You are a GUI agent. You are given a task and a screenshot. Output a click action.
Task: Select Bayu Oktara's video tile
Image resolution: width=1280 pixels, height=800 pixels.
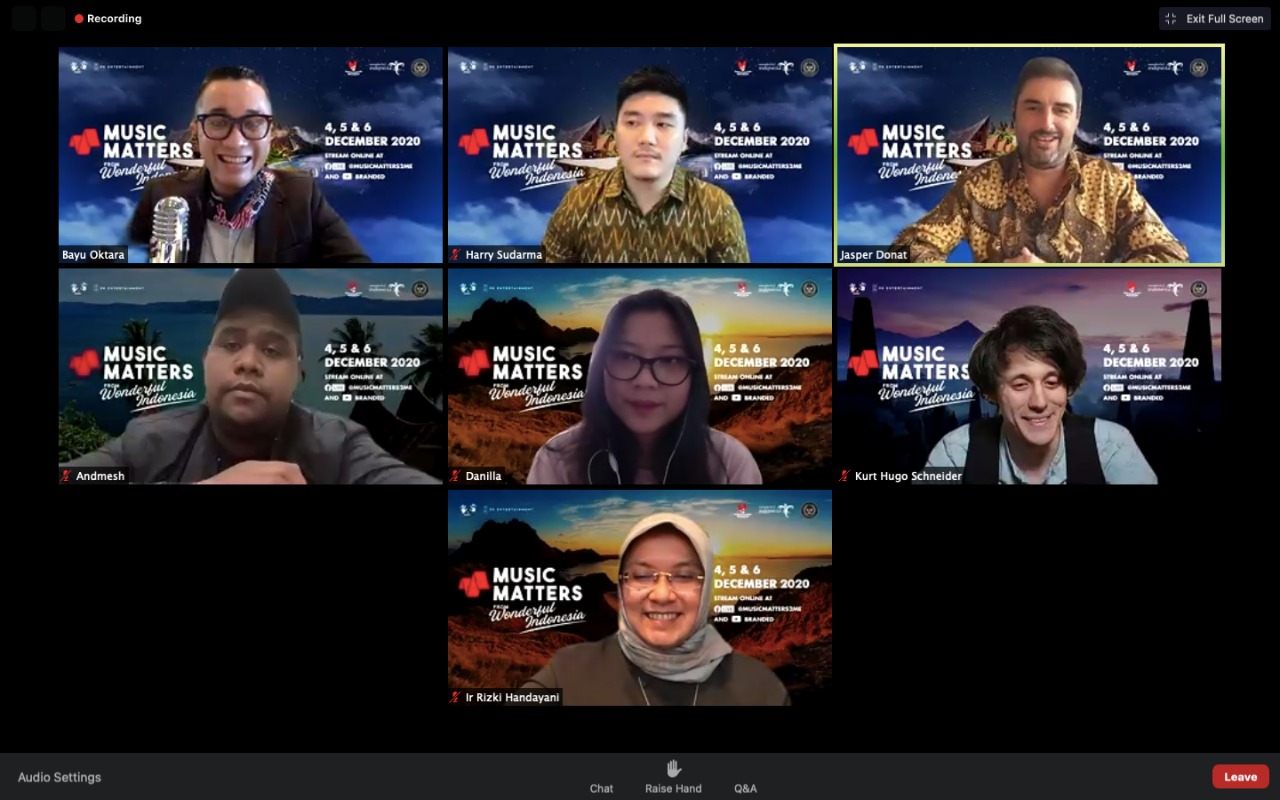250,155
